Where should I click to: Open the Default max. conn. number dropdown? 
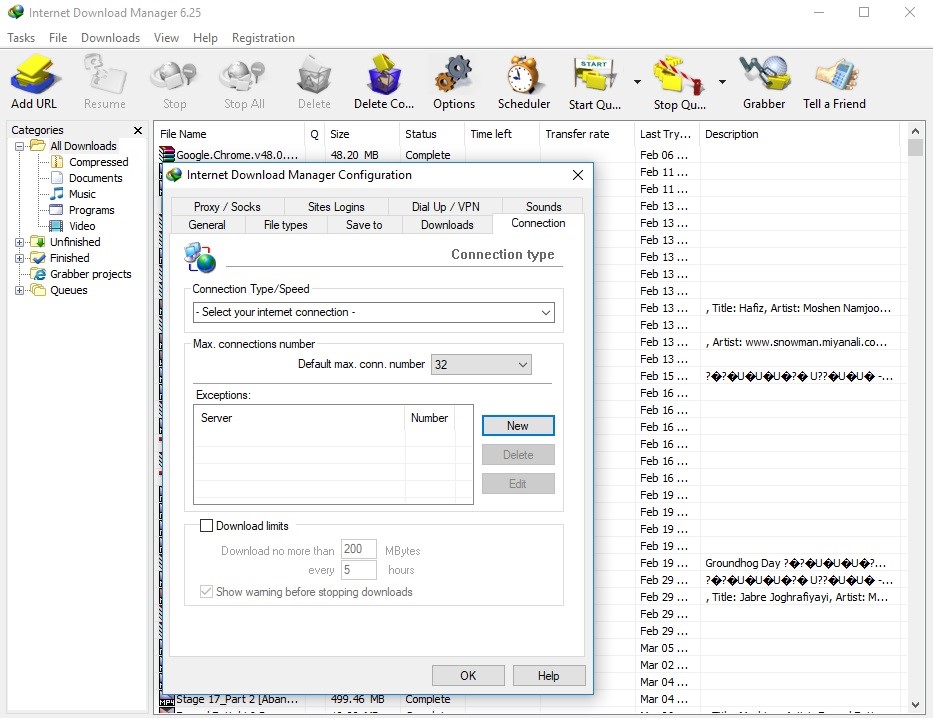point(481,365)
